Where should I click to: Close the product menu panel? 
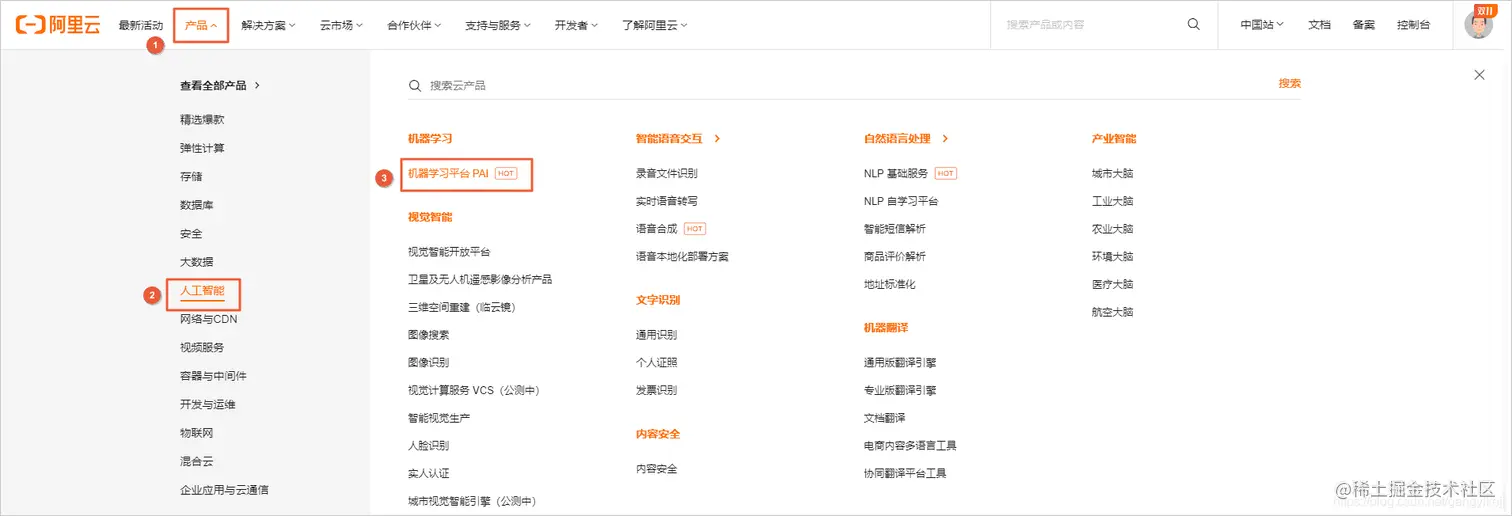click(1480, 75)
